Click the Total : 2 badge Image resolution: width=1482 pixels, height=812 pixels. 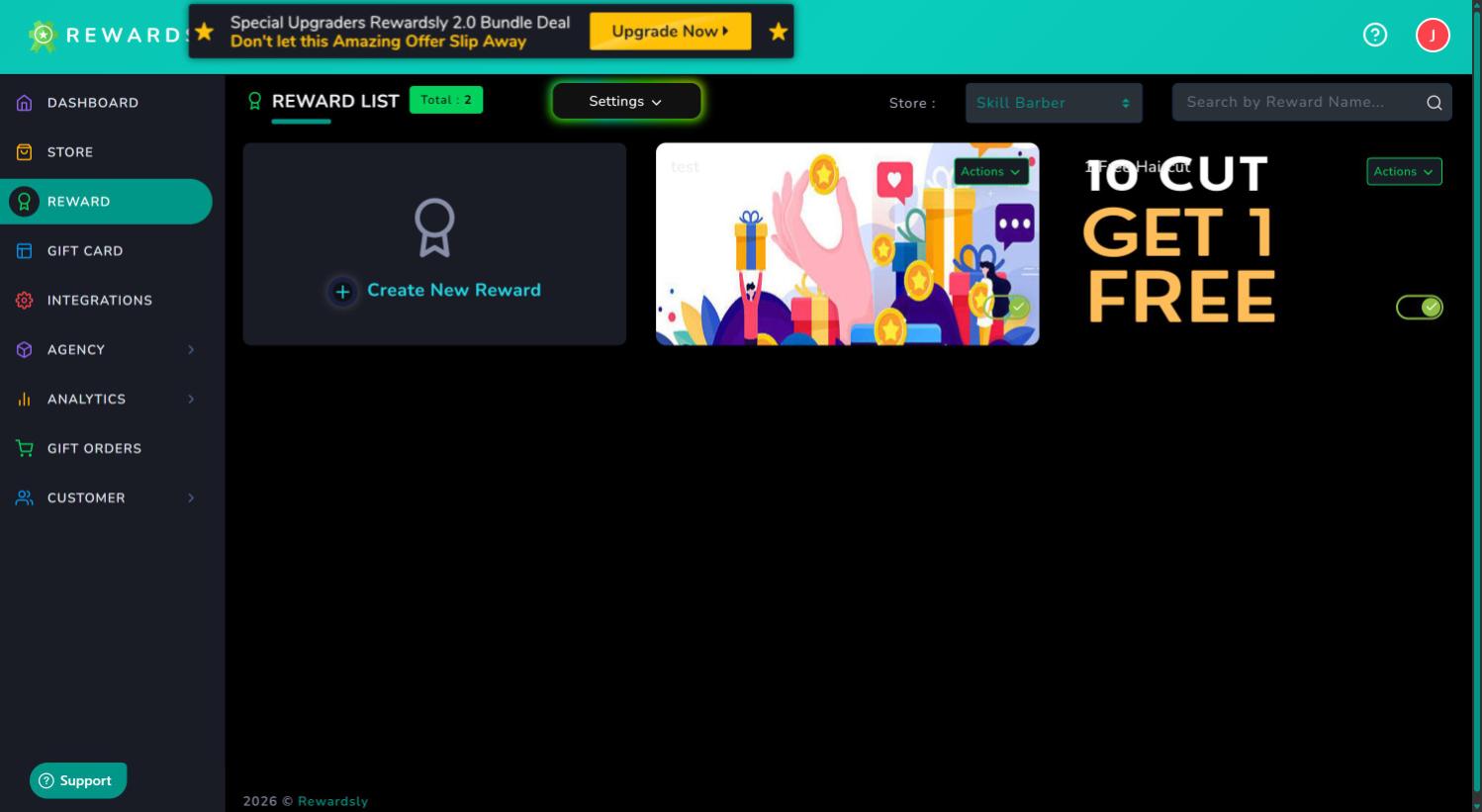coord(446,100)
